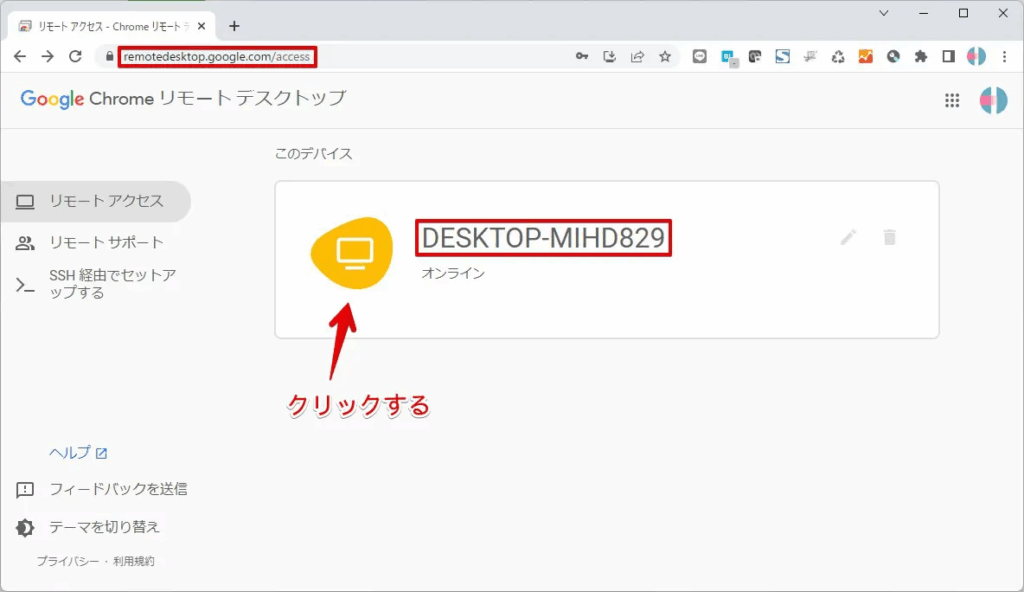Open the Chrome three-dot menu
1024x592 pixels.
1004,57
